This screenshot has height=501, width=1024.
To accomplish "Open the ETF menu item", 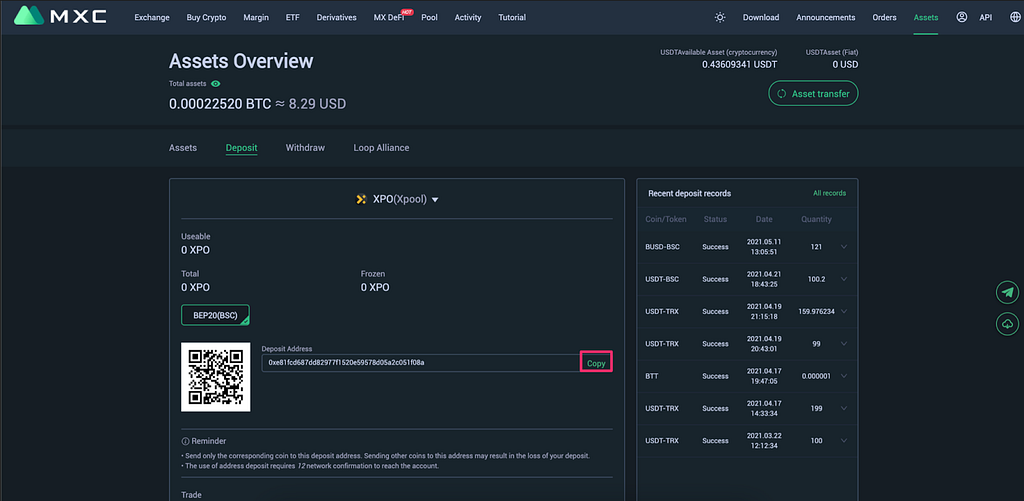I will click(293, 18).
